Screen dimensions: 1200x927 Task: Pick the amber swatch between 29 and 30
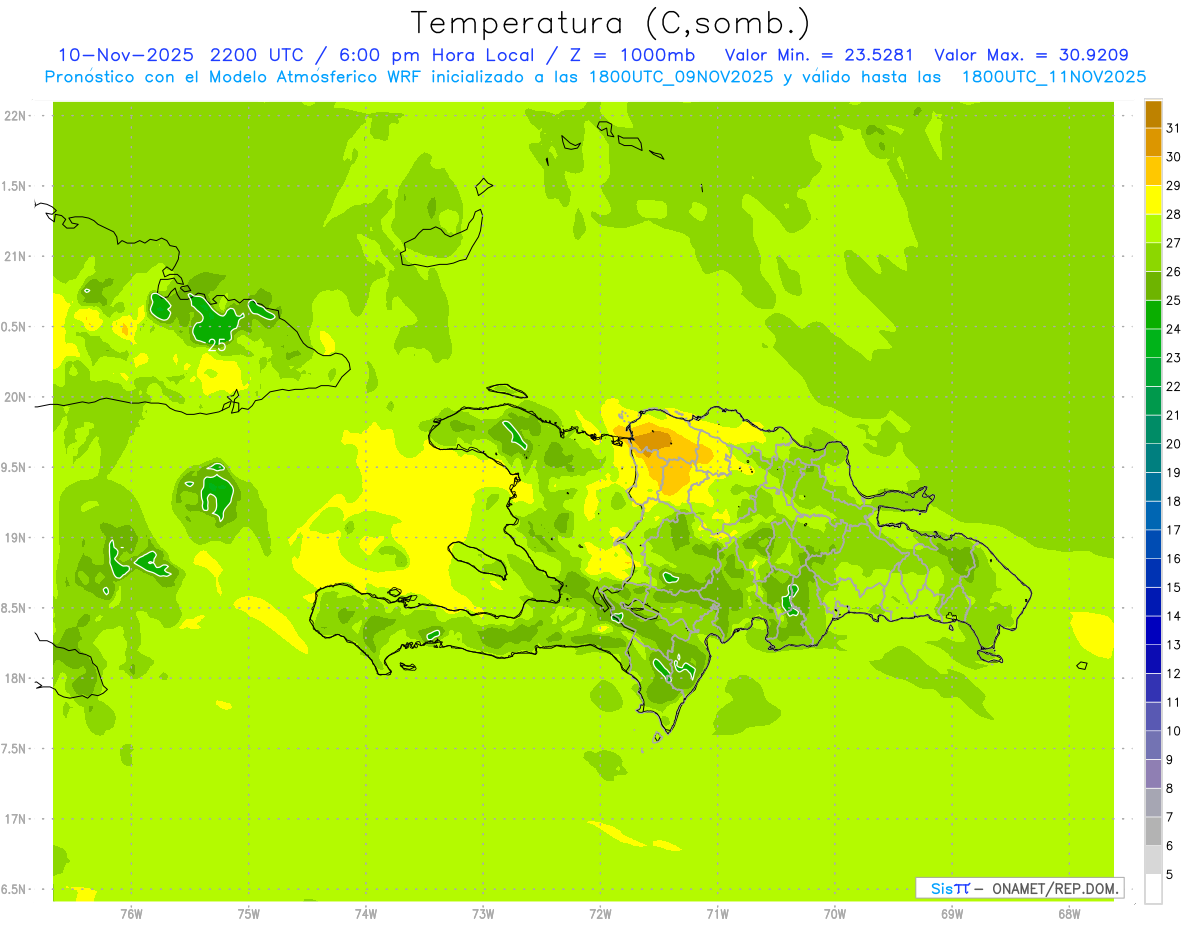tap(1153, 171)
